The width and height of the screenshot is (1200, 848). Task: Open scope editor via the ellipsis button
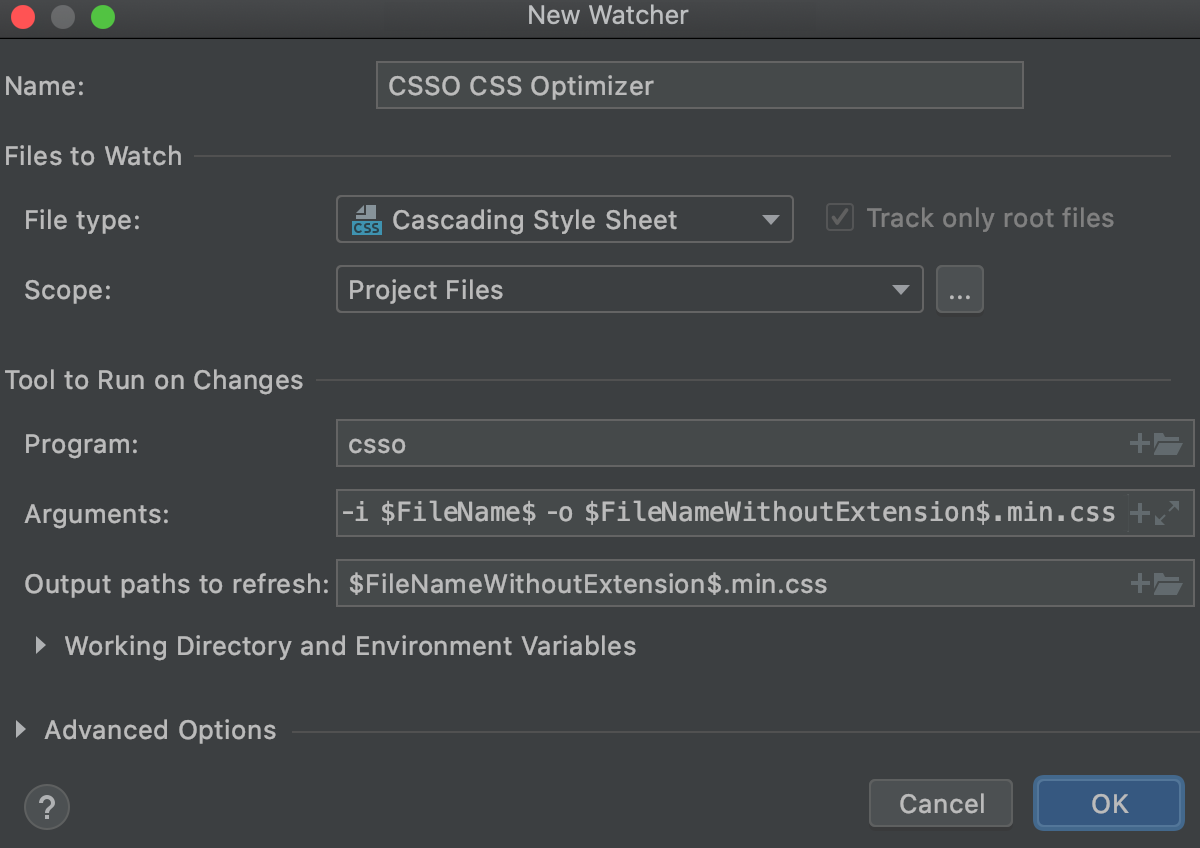point(959,289)
